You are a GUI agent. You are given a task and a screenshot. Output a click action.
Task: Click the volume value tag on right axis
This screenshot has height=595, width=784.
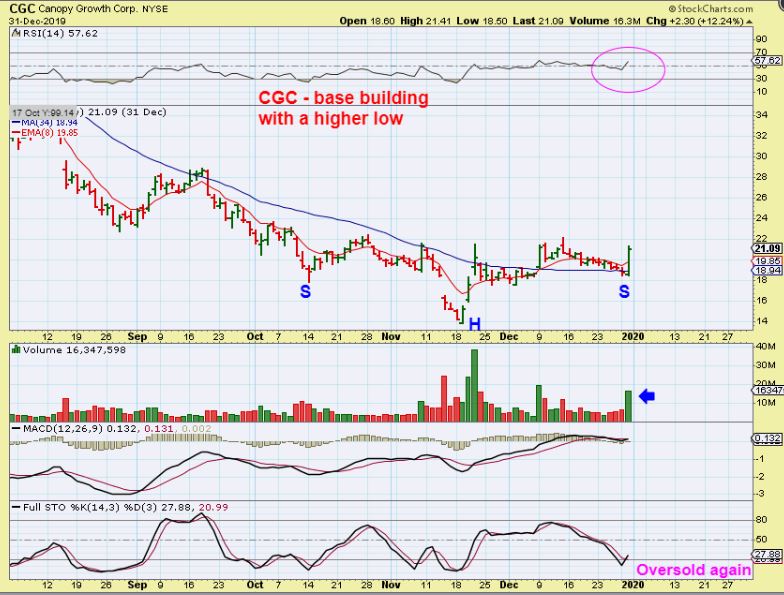[768, 390]
